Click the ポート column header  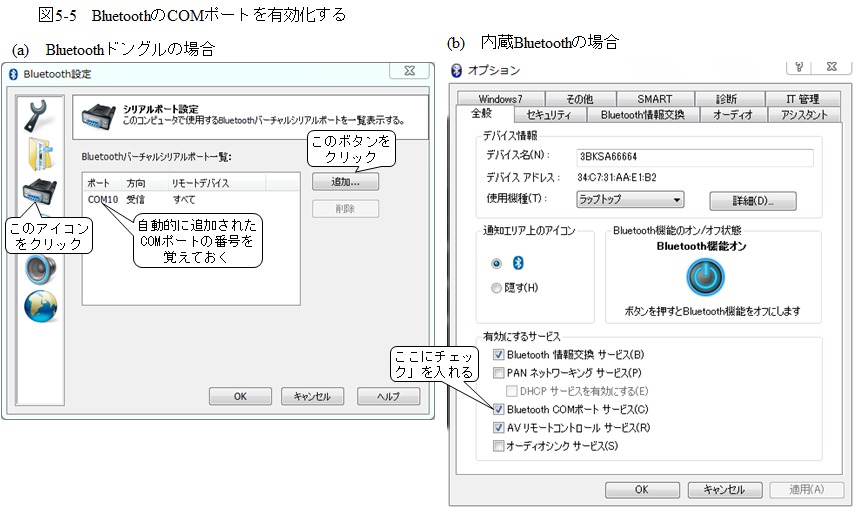100,184
